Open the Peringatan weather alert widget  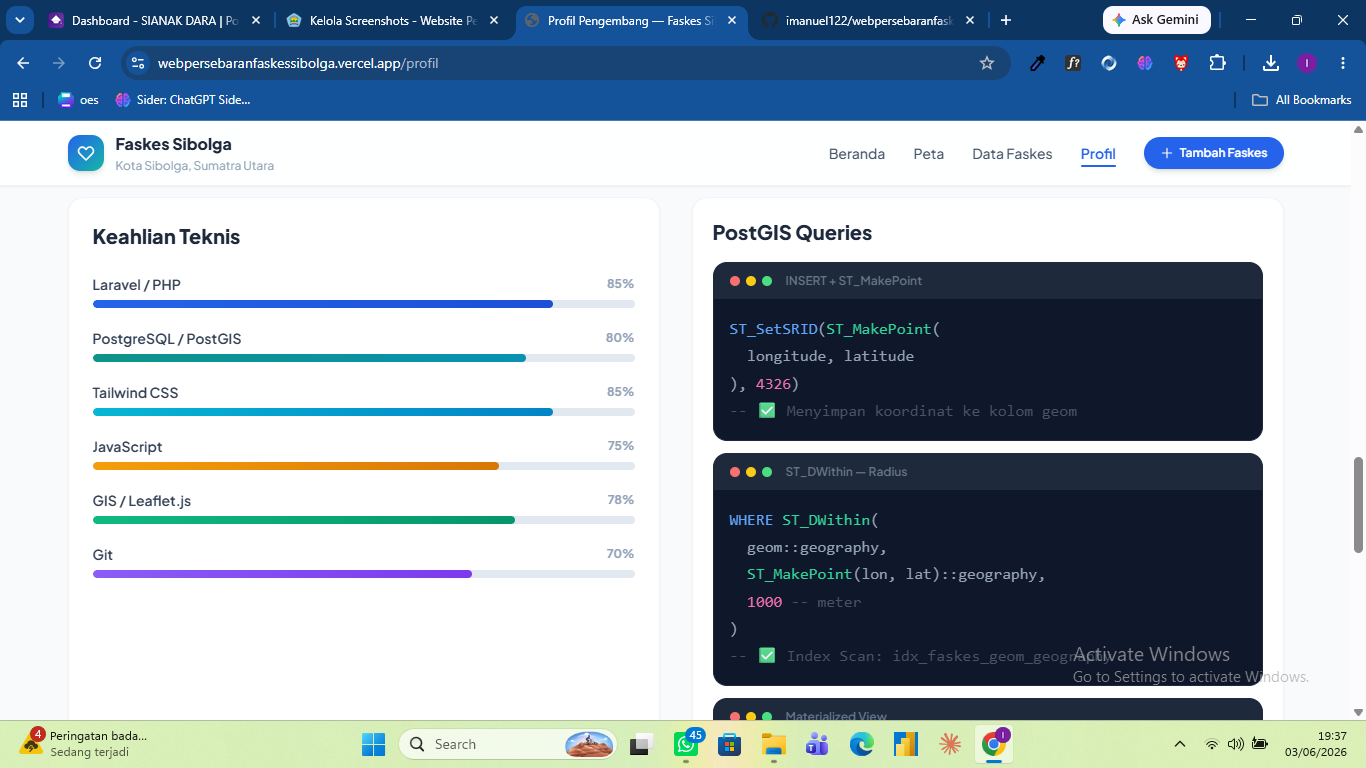82,744
